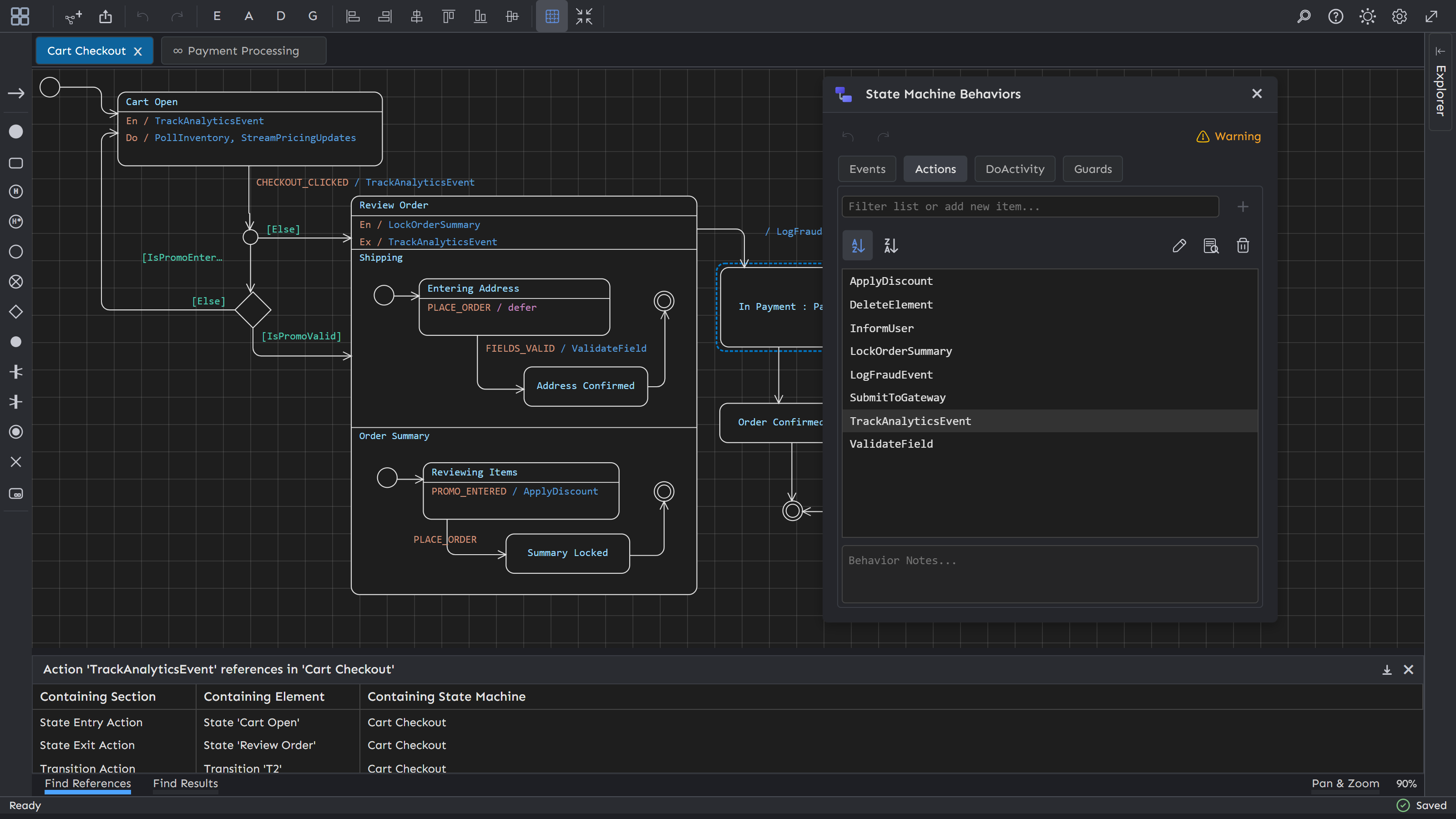
Task: Select LockOrderSummary in the actions list
Action: coord(1050,351)
